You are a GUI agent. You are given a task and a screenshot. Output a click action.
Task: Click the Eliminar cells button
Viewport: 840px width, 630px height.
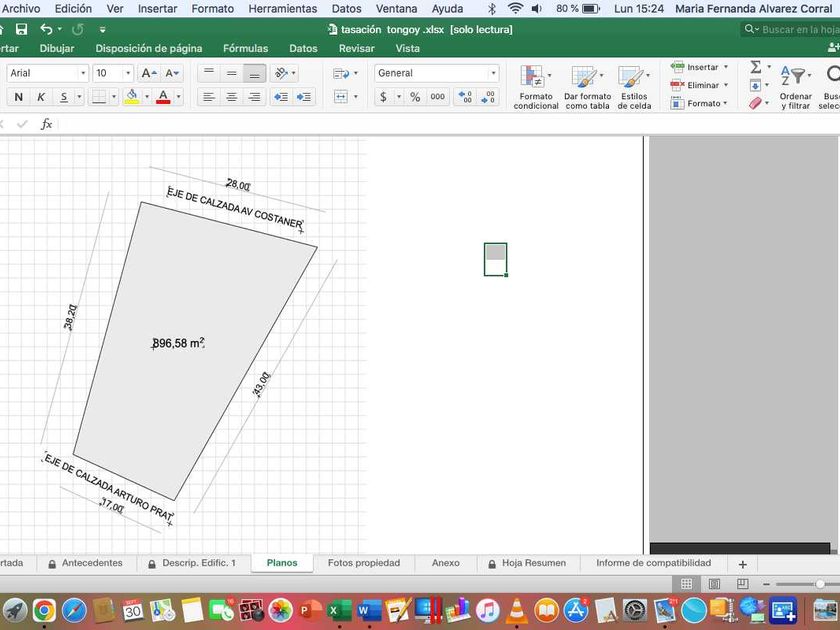(x=701, y=85)
